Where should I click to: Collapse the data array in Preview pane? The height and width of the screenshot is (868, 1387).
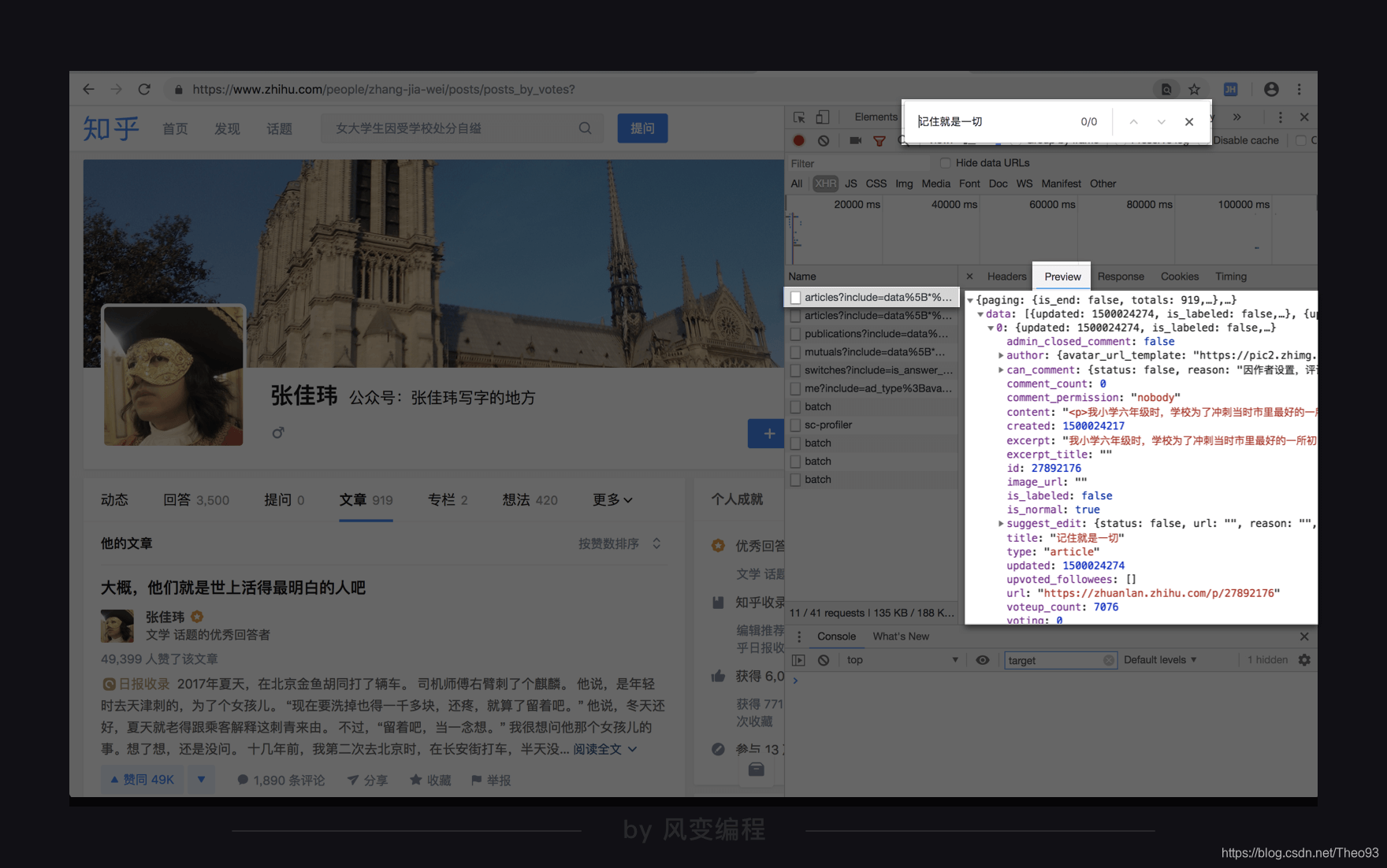tap(980, 313)
